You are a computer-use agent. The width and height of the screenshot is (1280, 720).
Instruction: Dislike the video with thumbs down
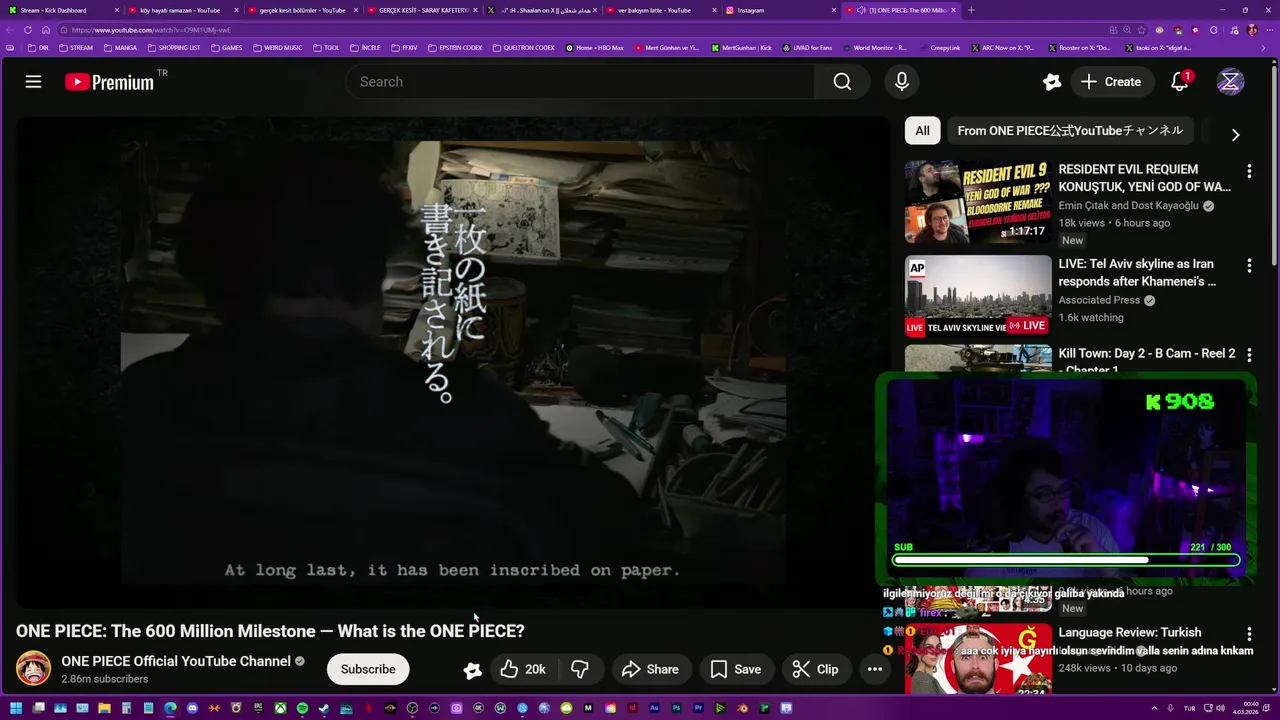580,669
